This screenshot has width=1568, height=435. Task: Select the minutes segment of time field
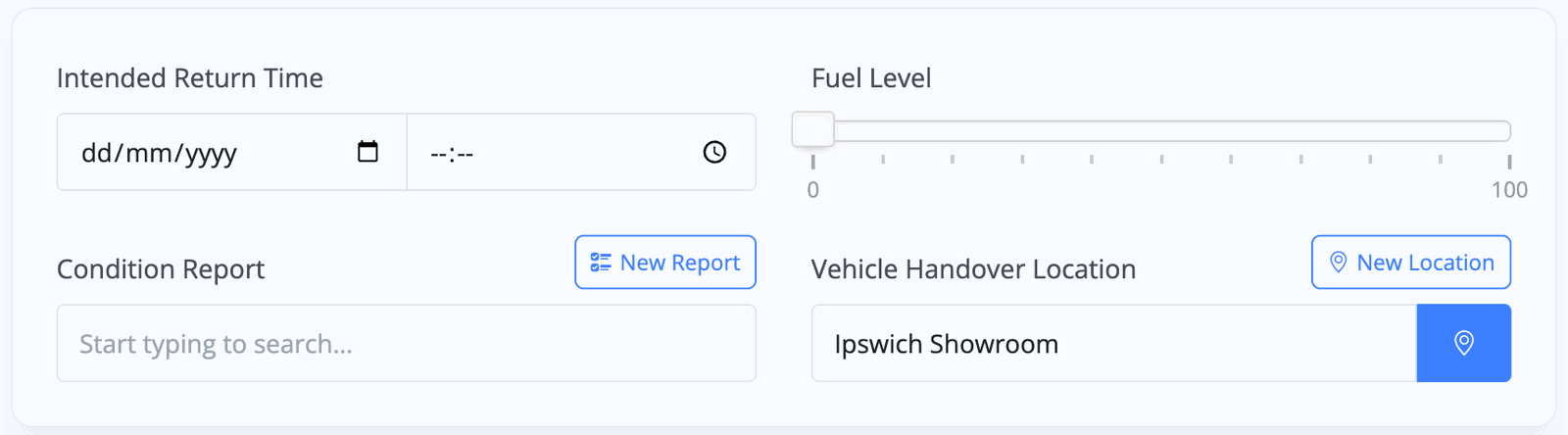tap(465, 154)
